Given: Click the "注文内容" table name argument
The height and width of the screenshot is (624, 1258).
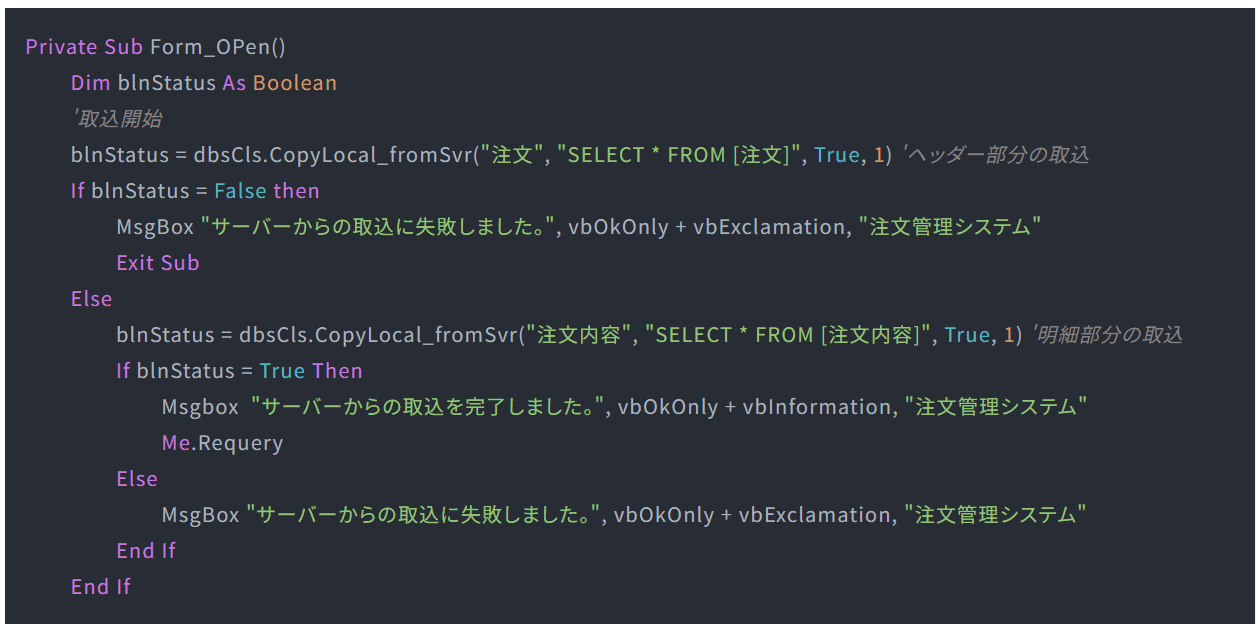Looking at the screenshot, I should click(x=578, y=335).
